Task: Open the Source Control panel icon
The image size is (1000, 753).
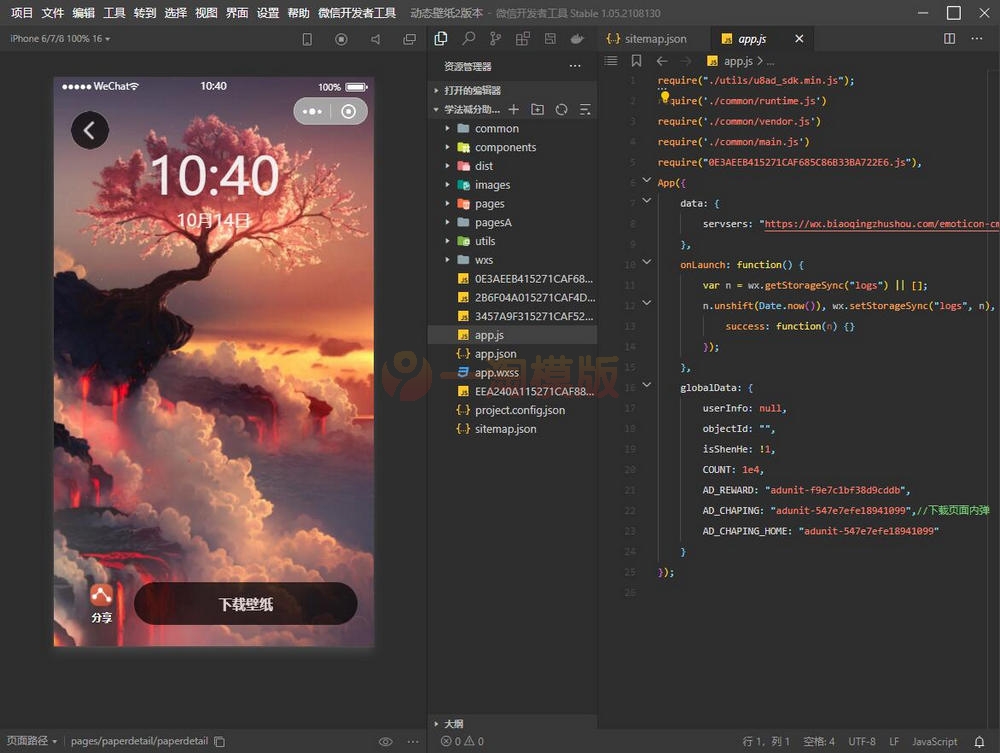Action: (x=495, y=39)
